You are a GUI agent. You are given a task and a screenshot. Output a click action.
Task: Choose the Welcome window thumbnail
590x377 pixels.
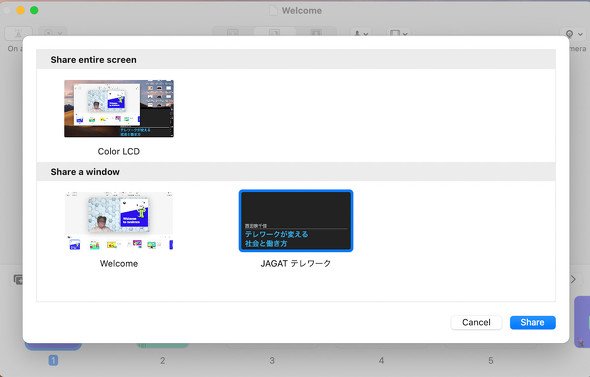click(119, 221)
